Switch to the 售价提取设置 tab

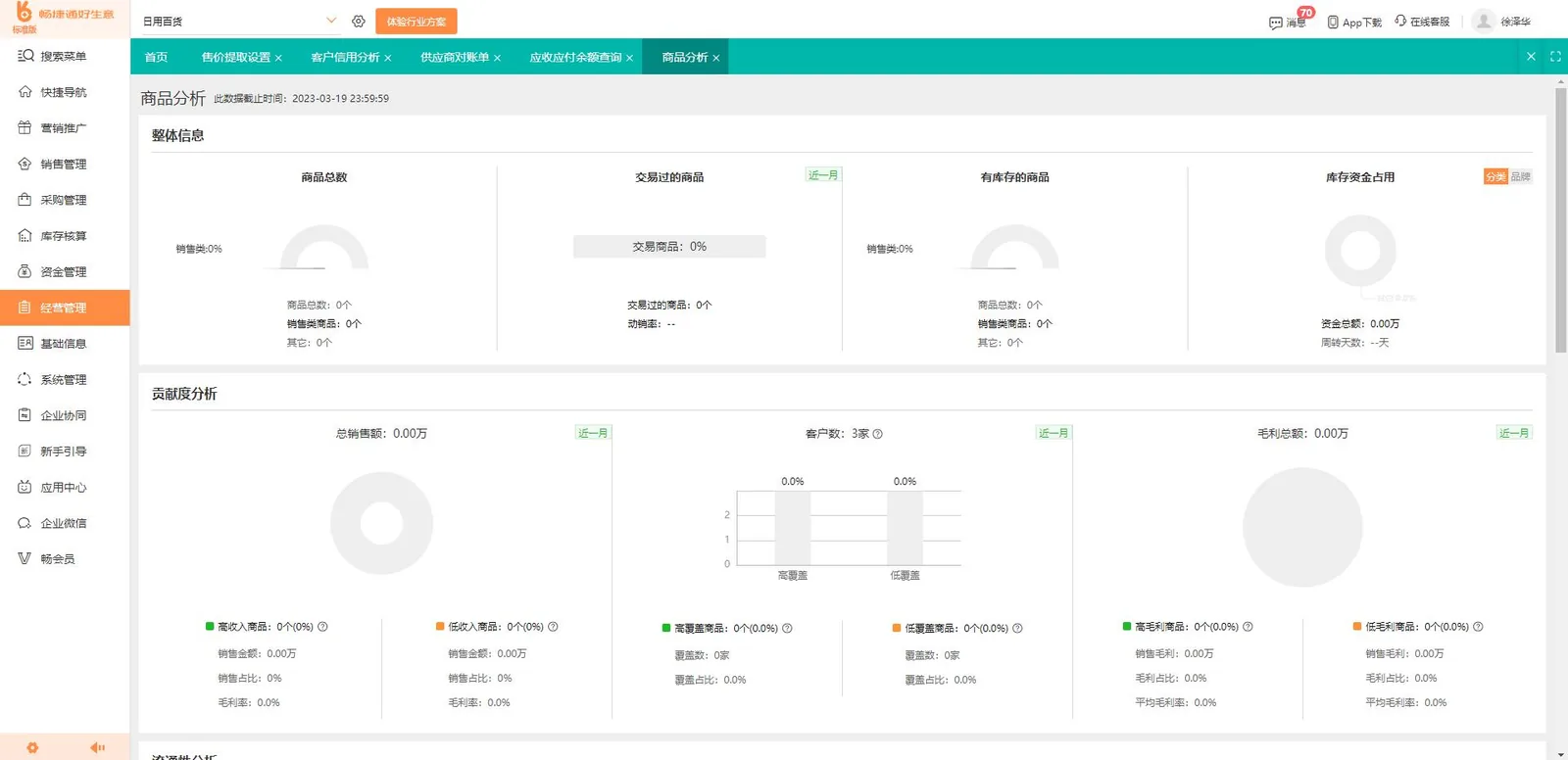click(235, 57)
